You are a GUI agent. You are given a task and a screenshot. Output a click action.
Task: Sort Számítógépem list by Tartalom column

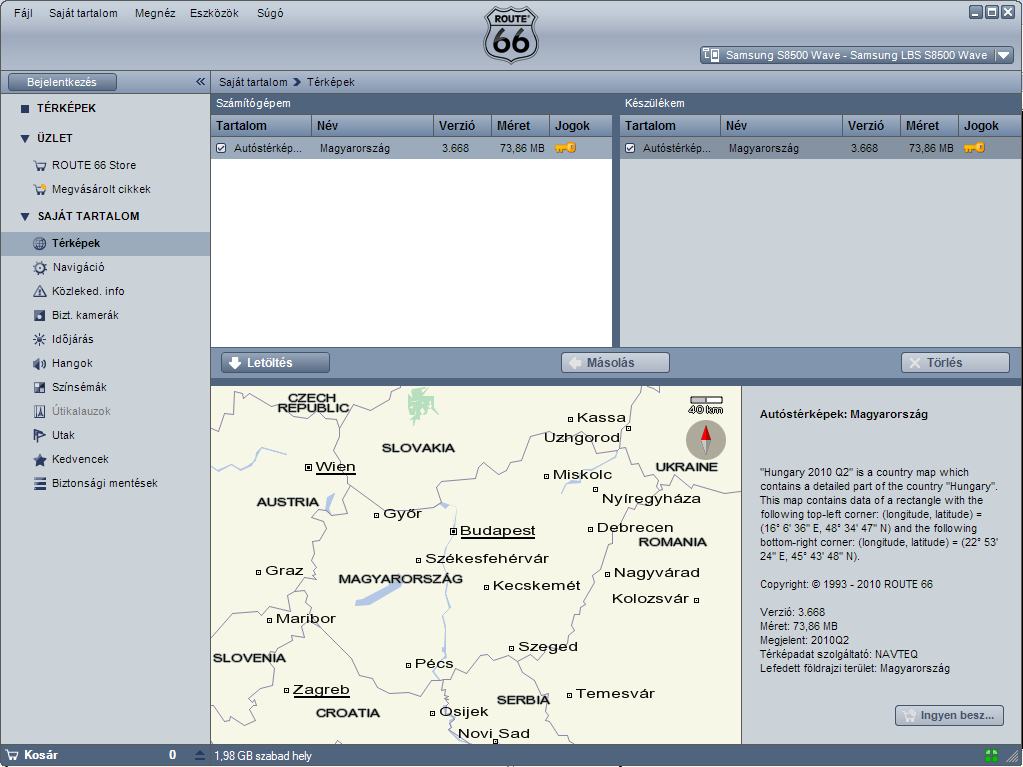tap(261, 126)
